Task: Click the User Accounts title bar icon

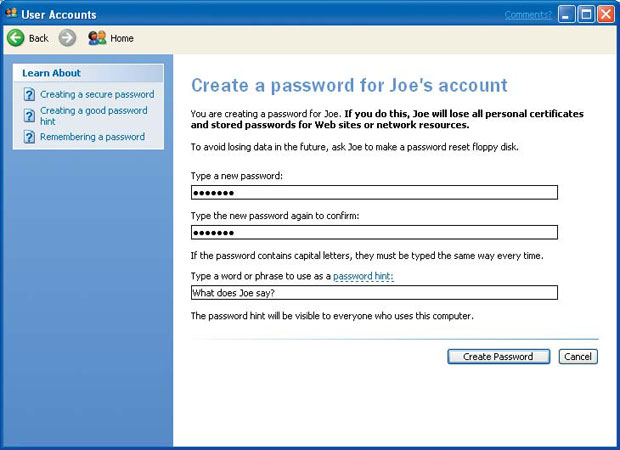Action: pyautogui.click(x=11, y=14)
